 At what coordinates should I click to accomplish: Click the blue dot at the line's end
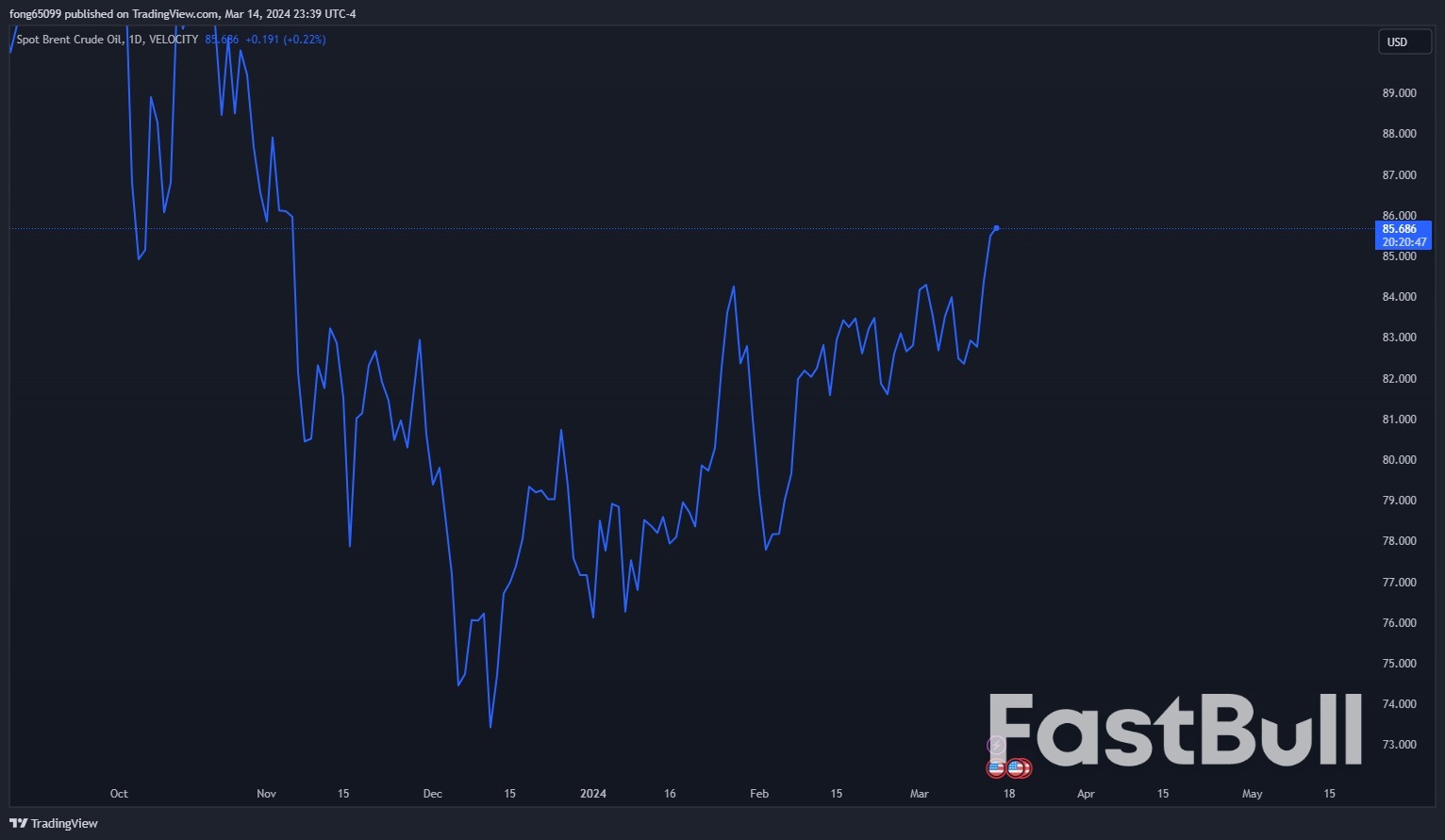click(996, 228)
